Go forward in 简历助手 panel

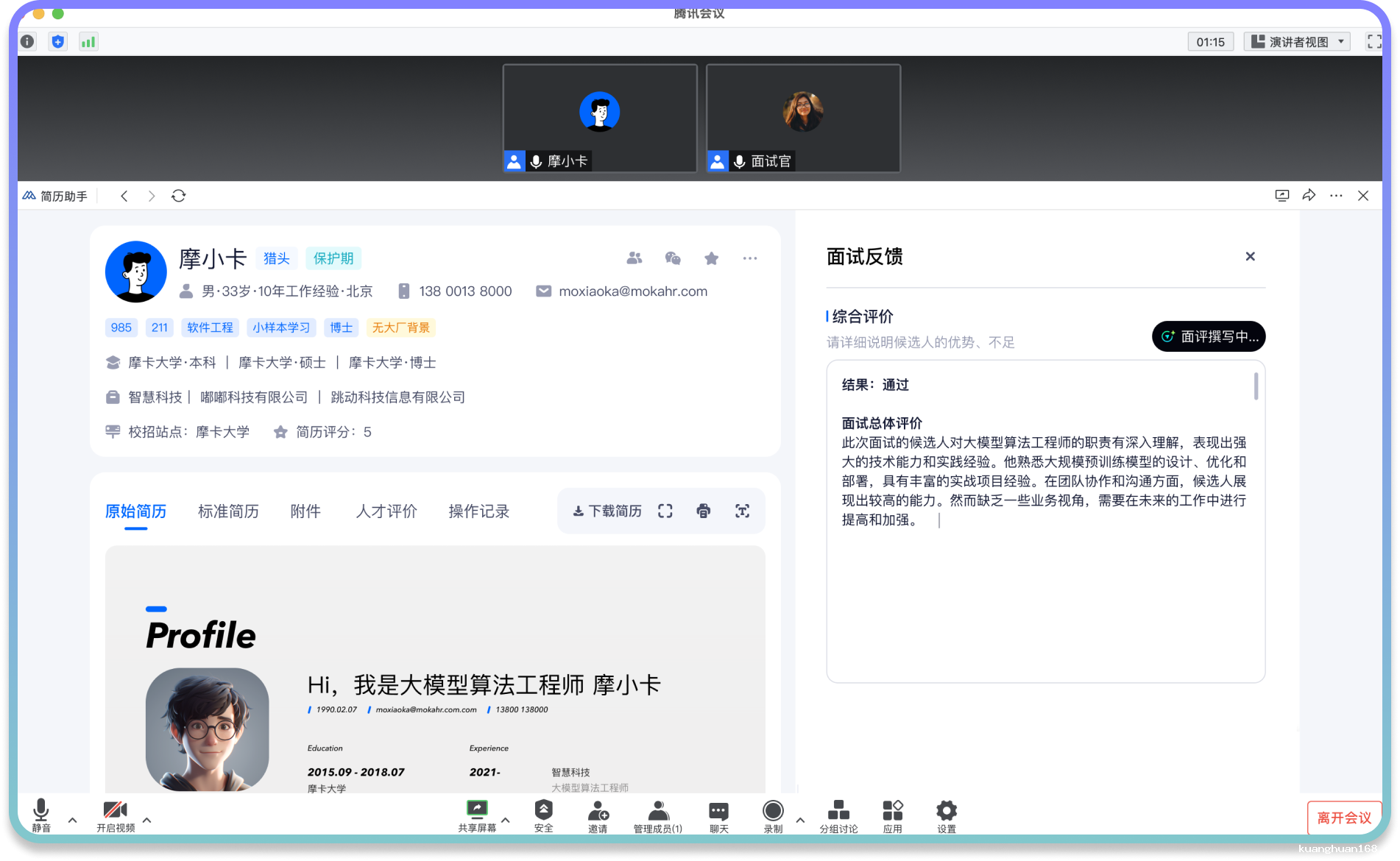tap(152, 196)
